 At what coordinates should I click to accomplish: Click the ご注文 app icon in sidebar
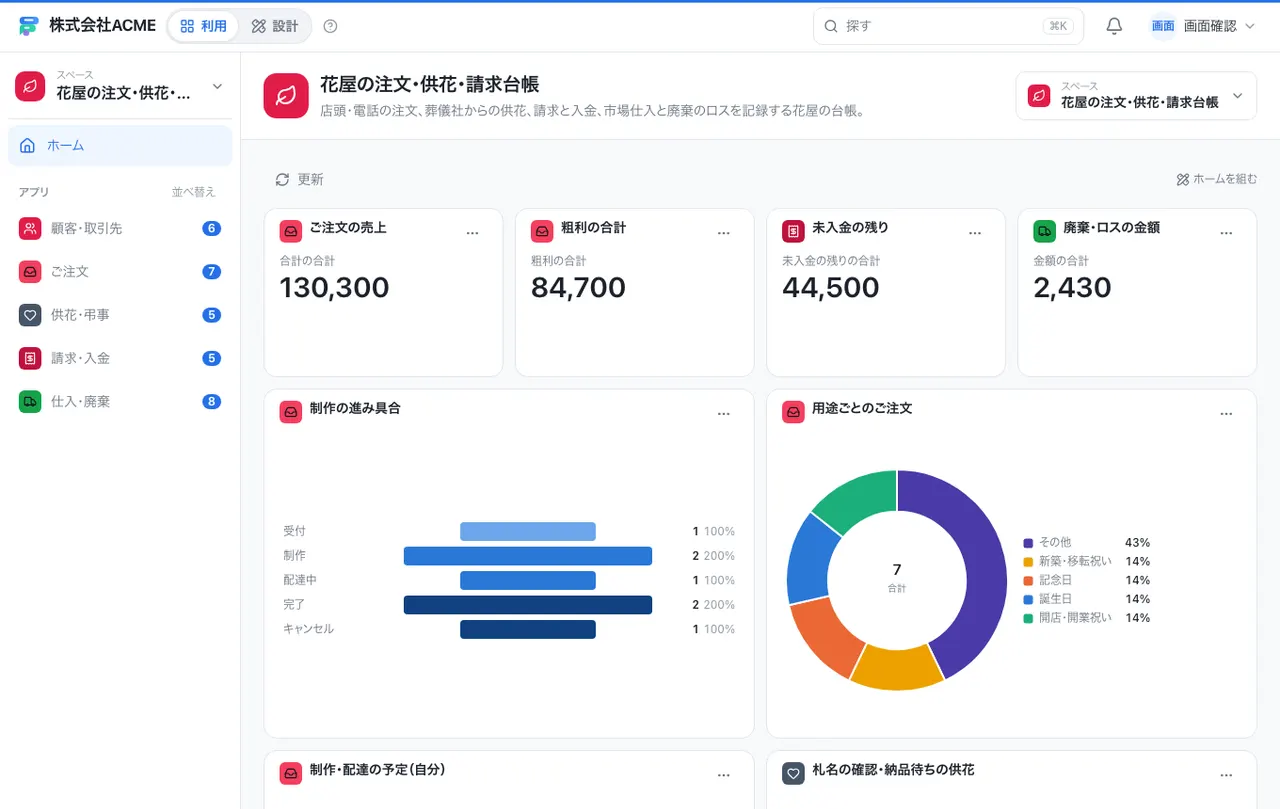pos(30,271)
